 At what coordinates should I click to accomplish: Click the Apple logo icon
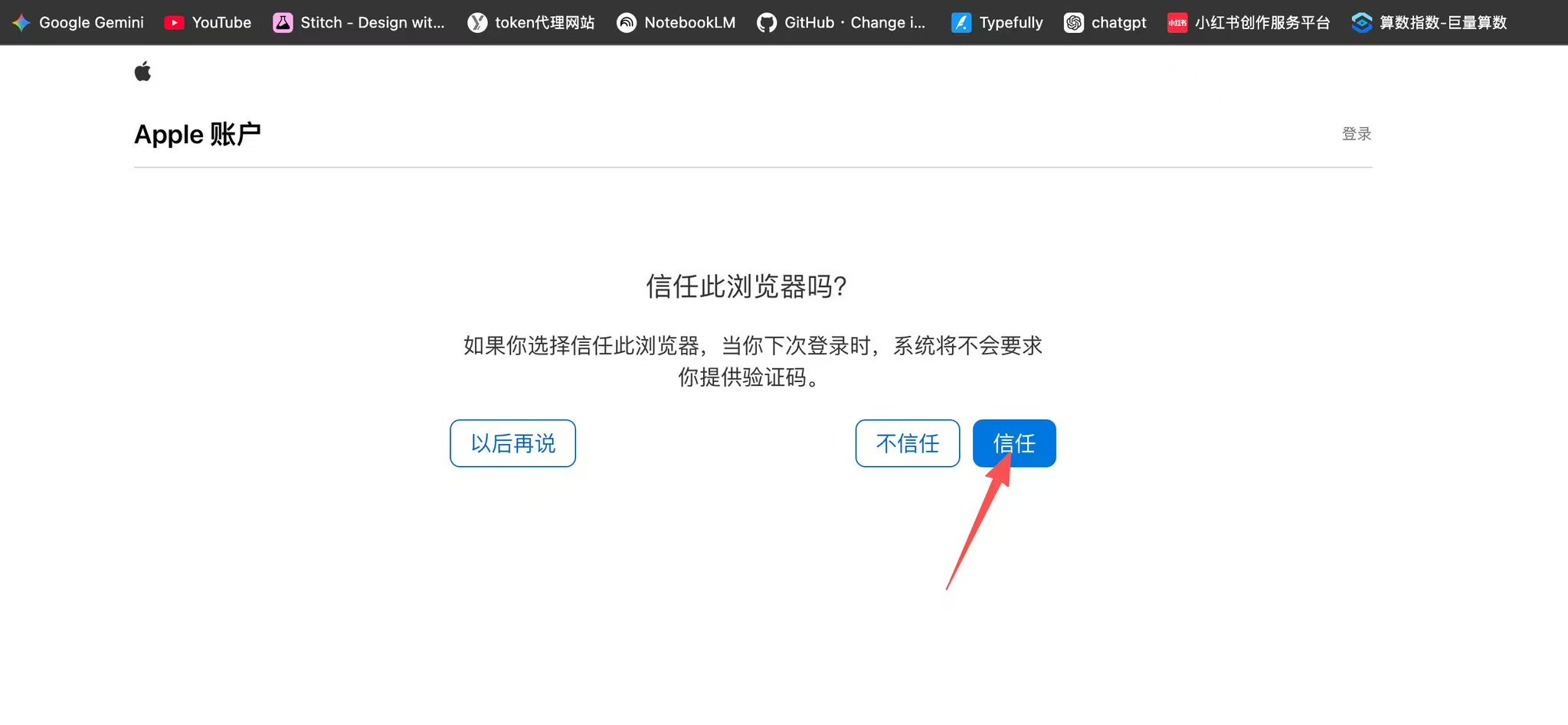[x=142, y=72]
